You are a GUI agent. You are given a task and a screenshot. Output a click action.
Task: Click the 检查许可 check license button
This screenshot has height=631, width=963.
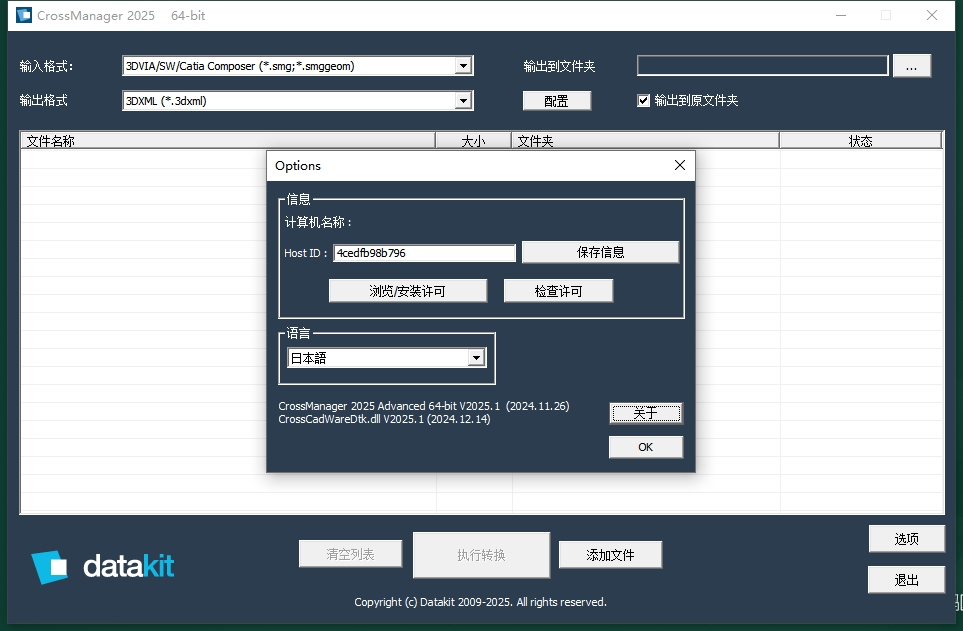tap(558, 291)
